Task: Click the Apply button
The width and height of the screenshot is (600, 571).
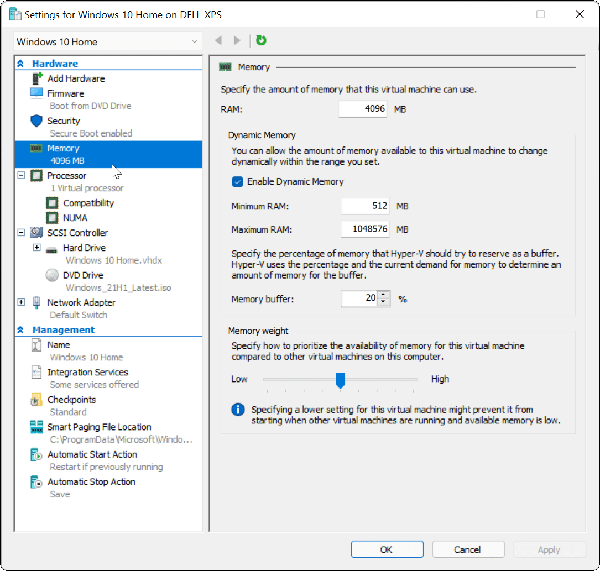Action: [549, 550]
